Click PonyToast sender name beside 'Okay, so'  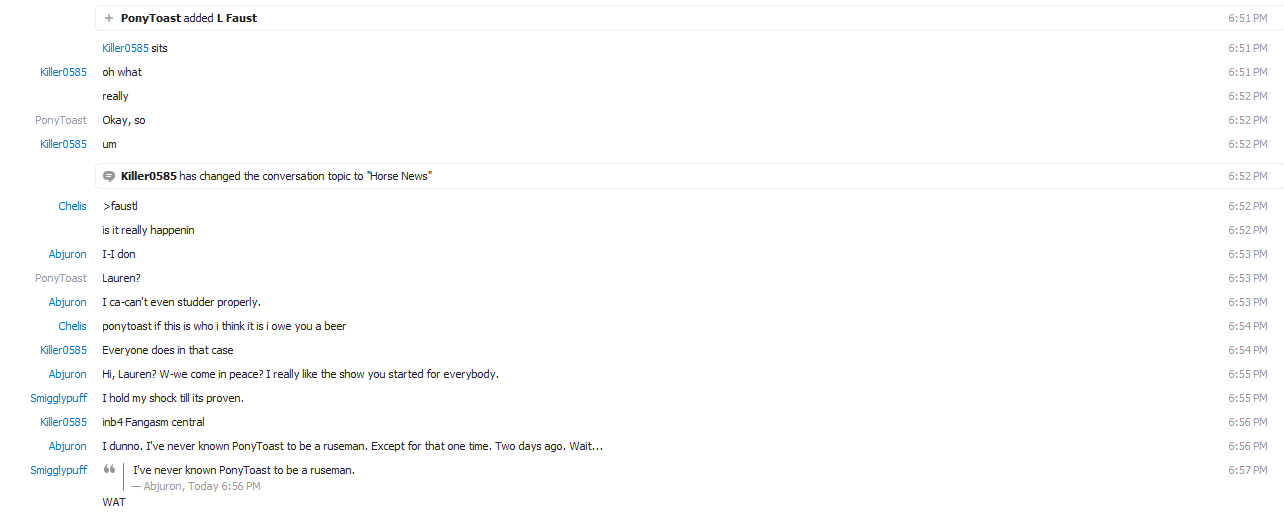pyautogui.click(x=61, y=120)
